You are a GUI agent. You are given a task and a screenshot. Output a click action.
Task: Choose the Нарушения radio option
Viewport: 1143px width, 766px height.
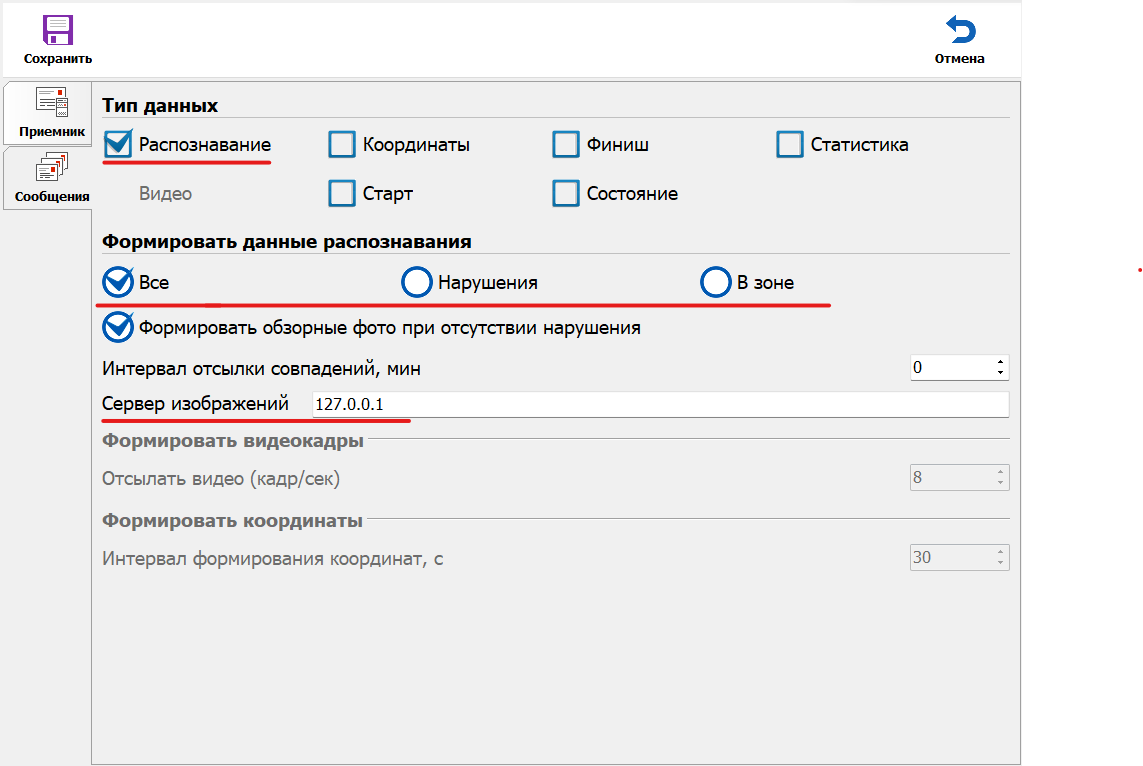pos(417,283)
